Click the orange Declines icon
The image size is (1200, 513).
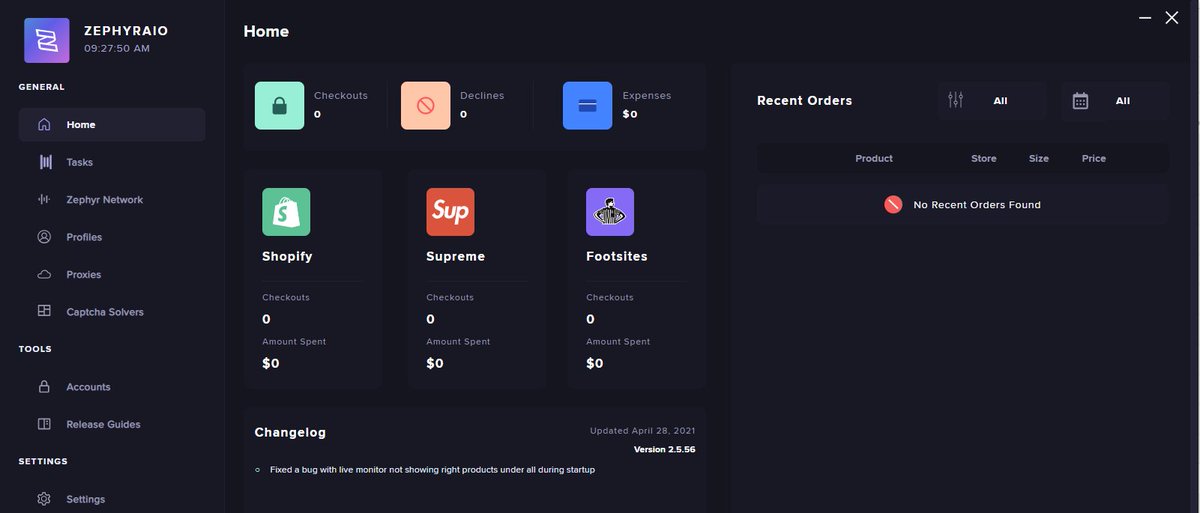pyautogui.click(x=425, y=106)
